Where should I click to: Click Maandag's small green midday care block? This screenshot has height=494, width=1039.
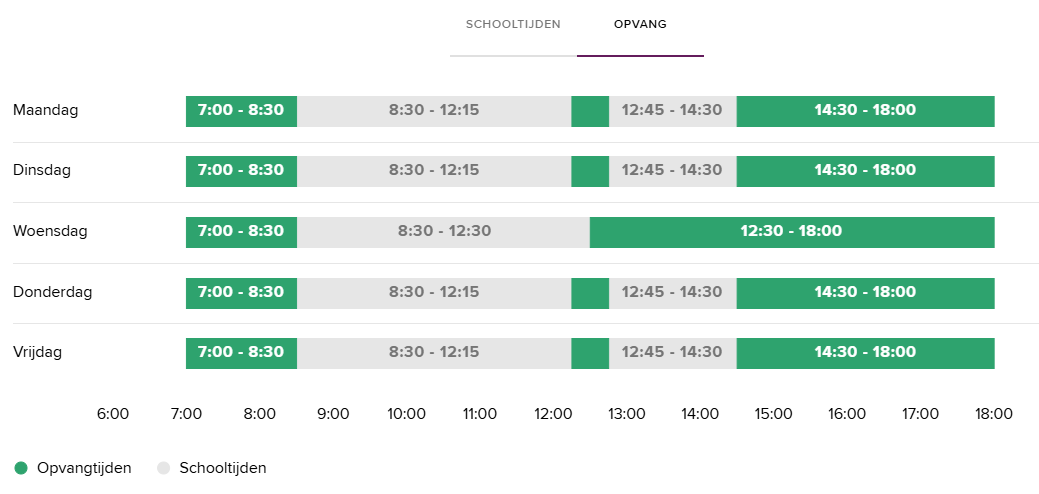click(x=590, y=111)
